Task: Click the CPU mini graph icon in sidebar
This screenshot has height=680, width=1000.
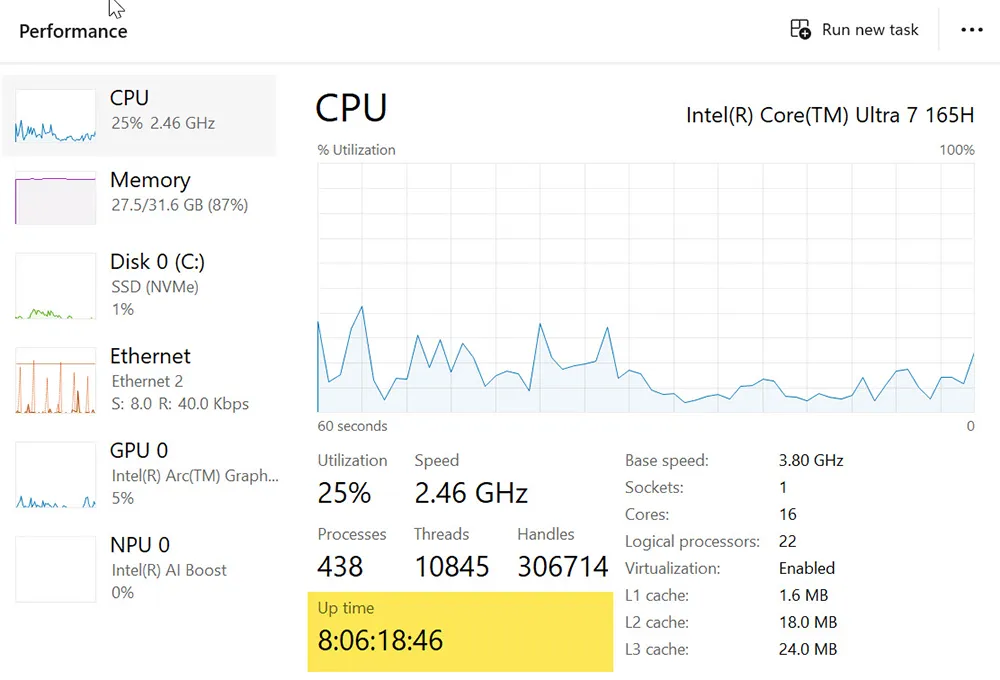Action: (54, 113)
